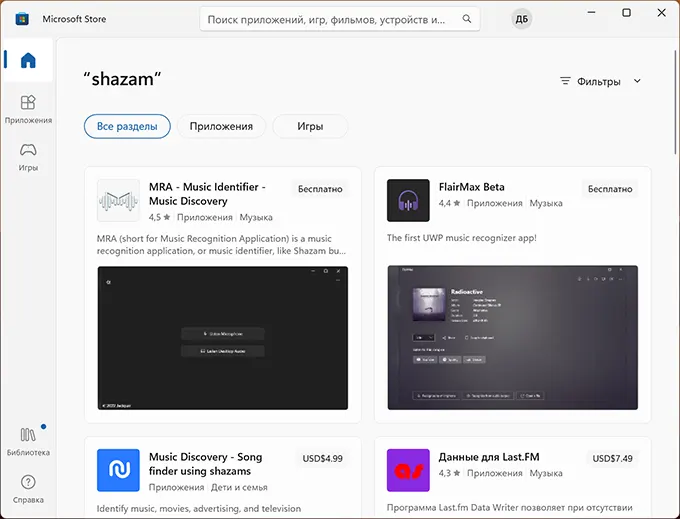
Task: Open Music Discovery - Song finder title
Action: tap(206, 464)
